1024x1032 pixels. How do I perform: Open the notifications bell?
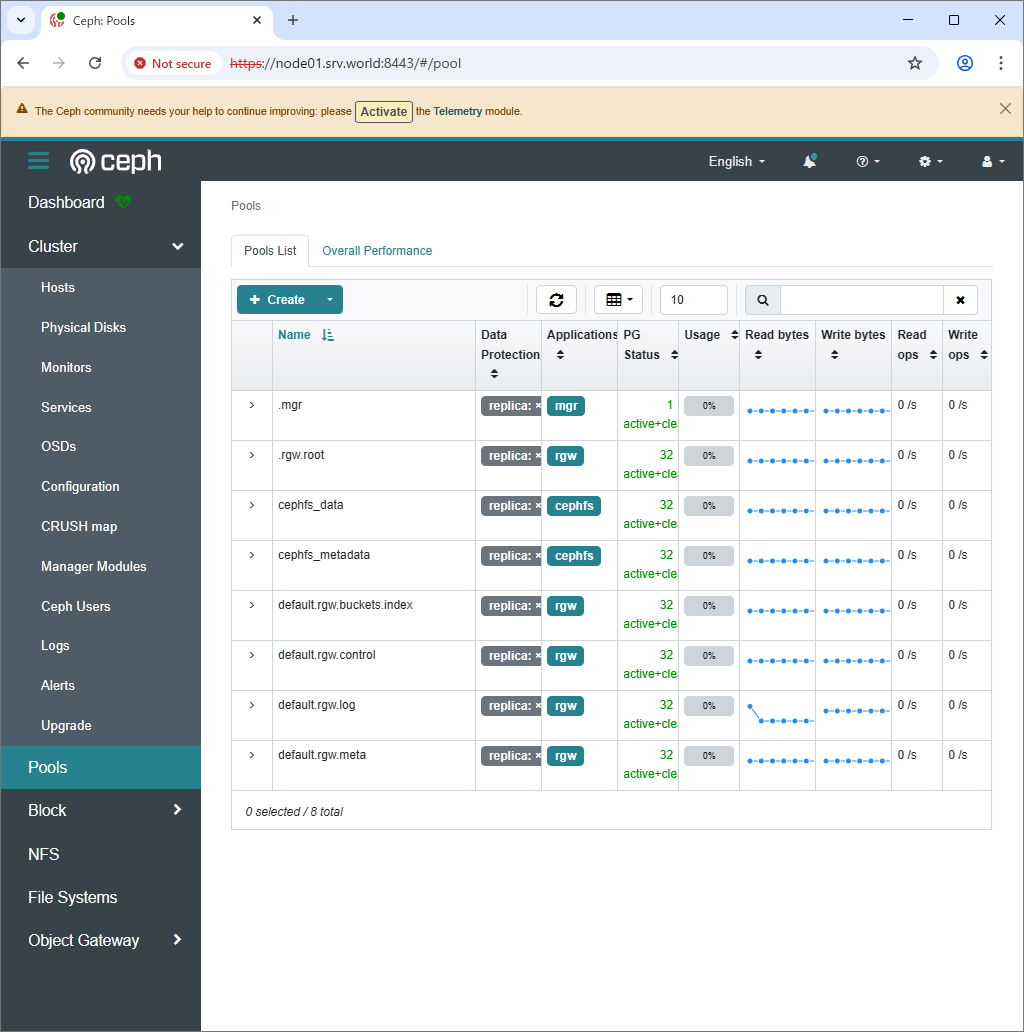[x=809, y=161]
